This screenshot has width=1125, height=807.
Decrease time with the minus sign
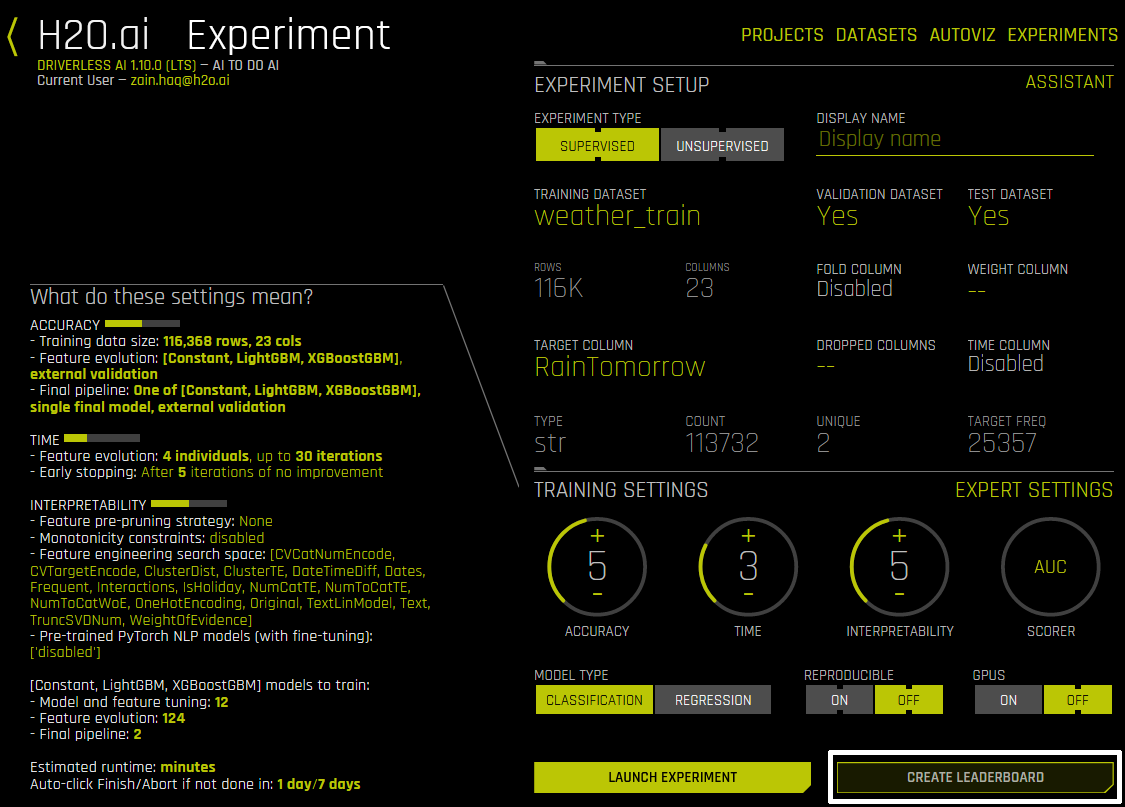click(x=748, y=595)
